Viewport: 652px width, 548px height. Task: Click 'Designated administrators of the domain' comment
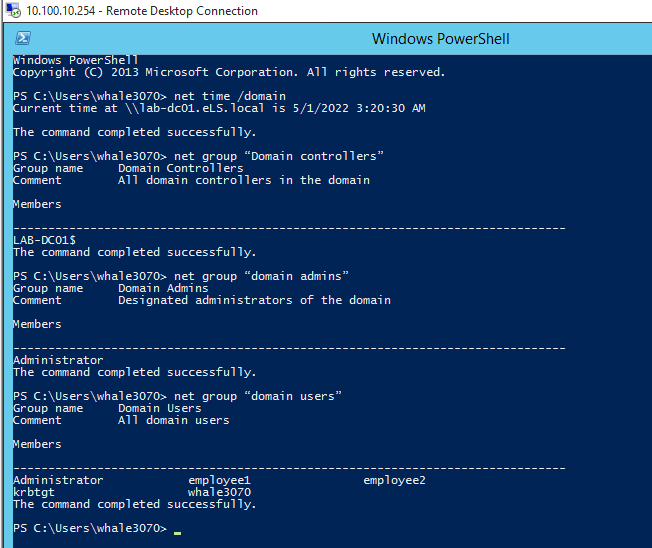(254, 300)
